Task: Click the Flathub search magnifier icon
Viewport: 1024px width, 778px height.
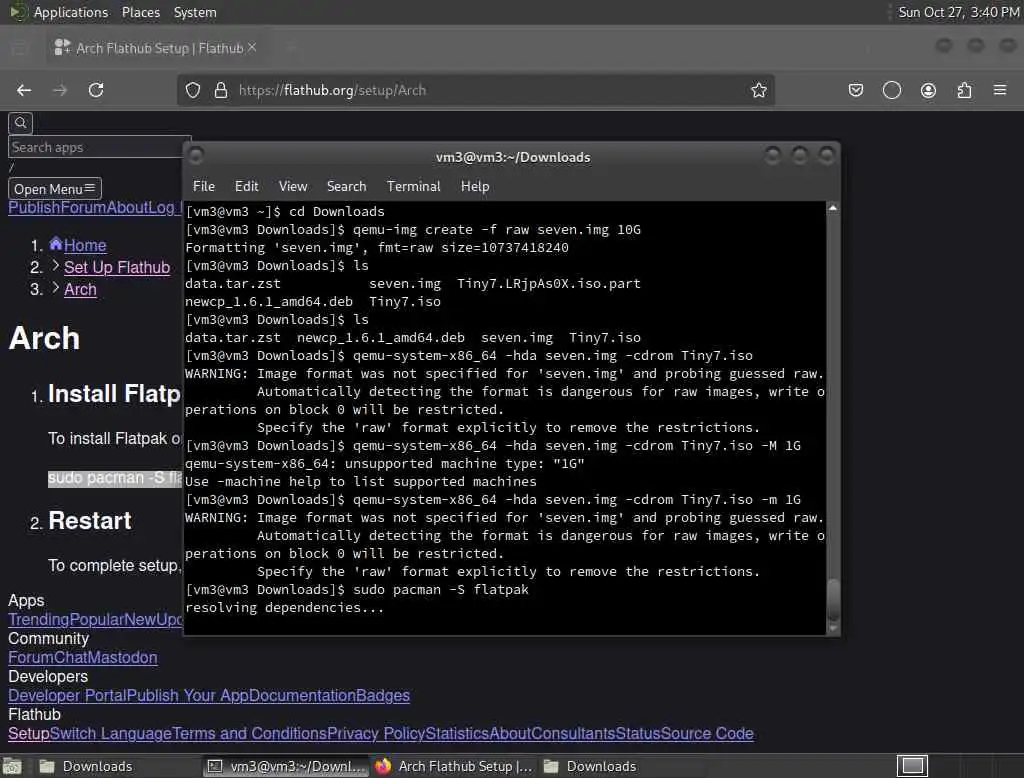Action: pyautogui.click(x=20, y=122)
